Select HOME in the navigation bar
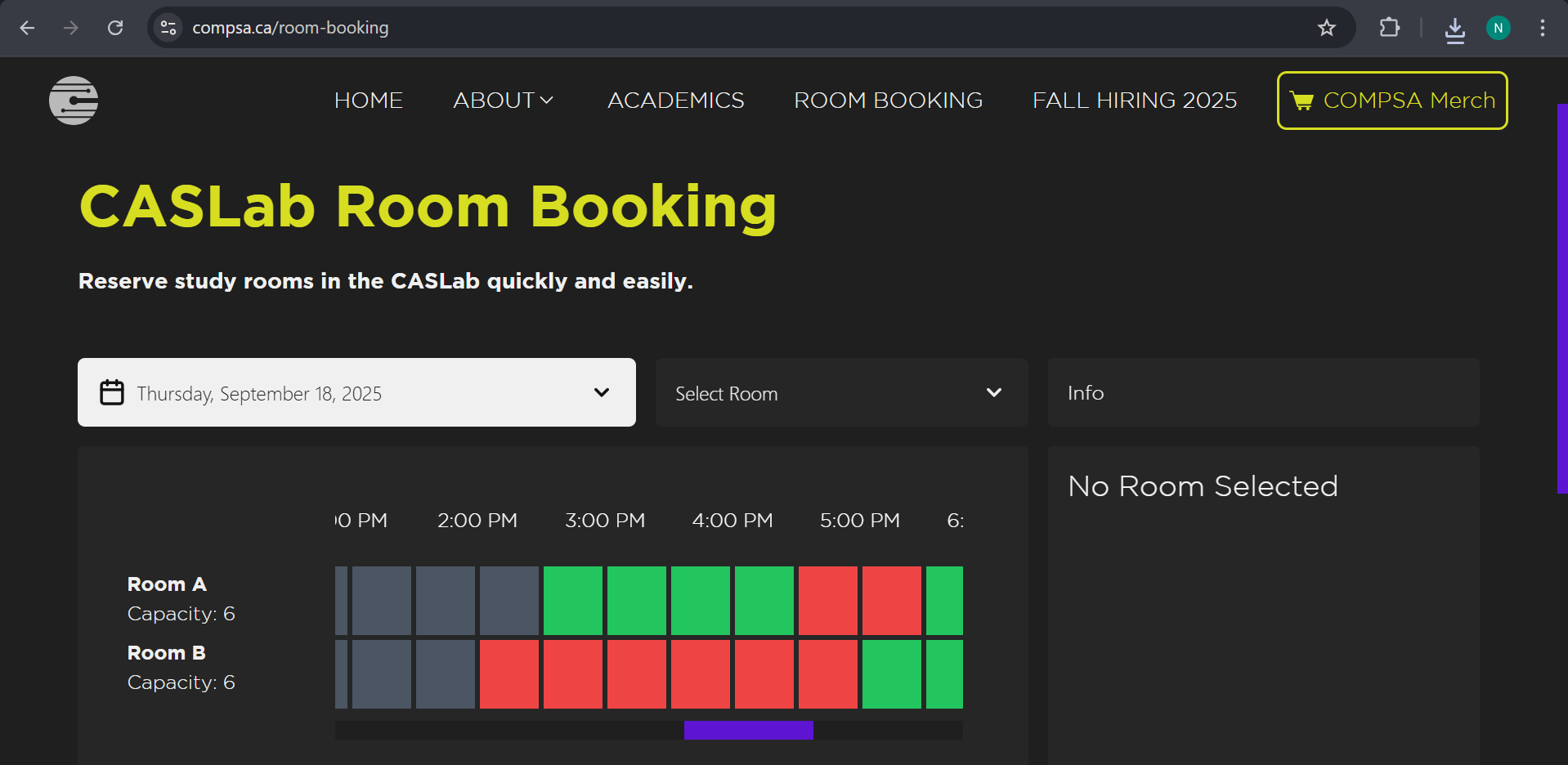This screenshot has height=765, width=1568. coord(368,100)
